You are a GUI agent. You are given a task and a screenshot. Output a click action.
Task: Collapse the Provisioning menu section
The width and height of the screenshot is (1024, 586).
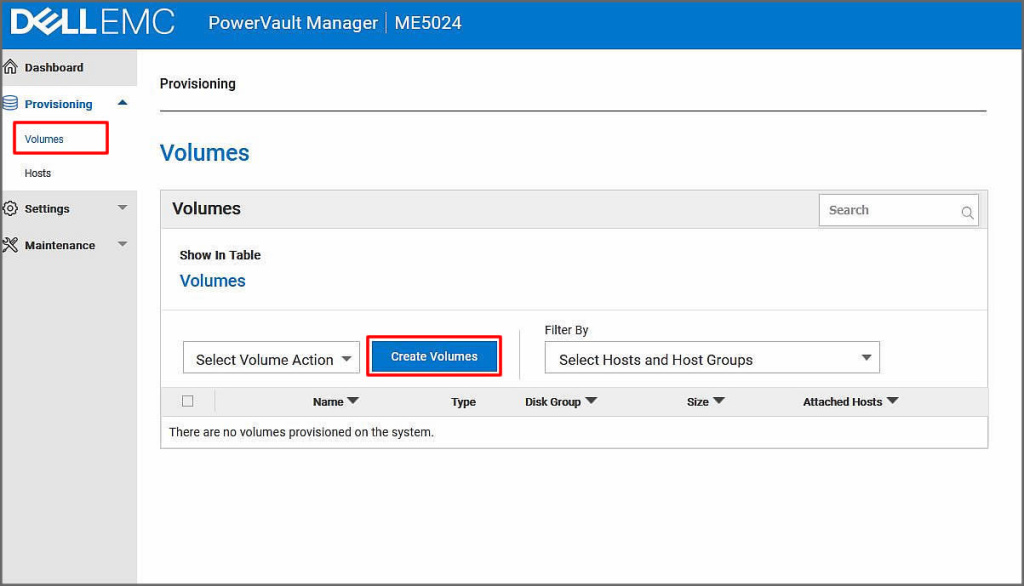pos(122,103)
